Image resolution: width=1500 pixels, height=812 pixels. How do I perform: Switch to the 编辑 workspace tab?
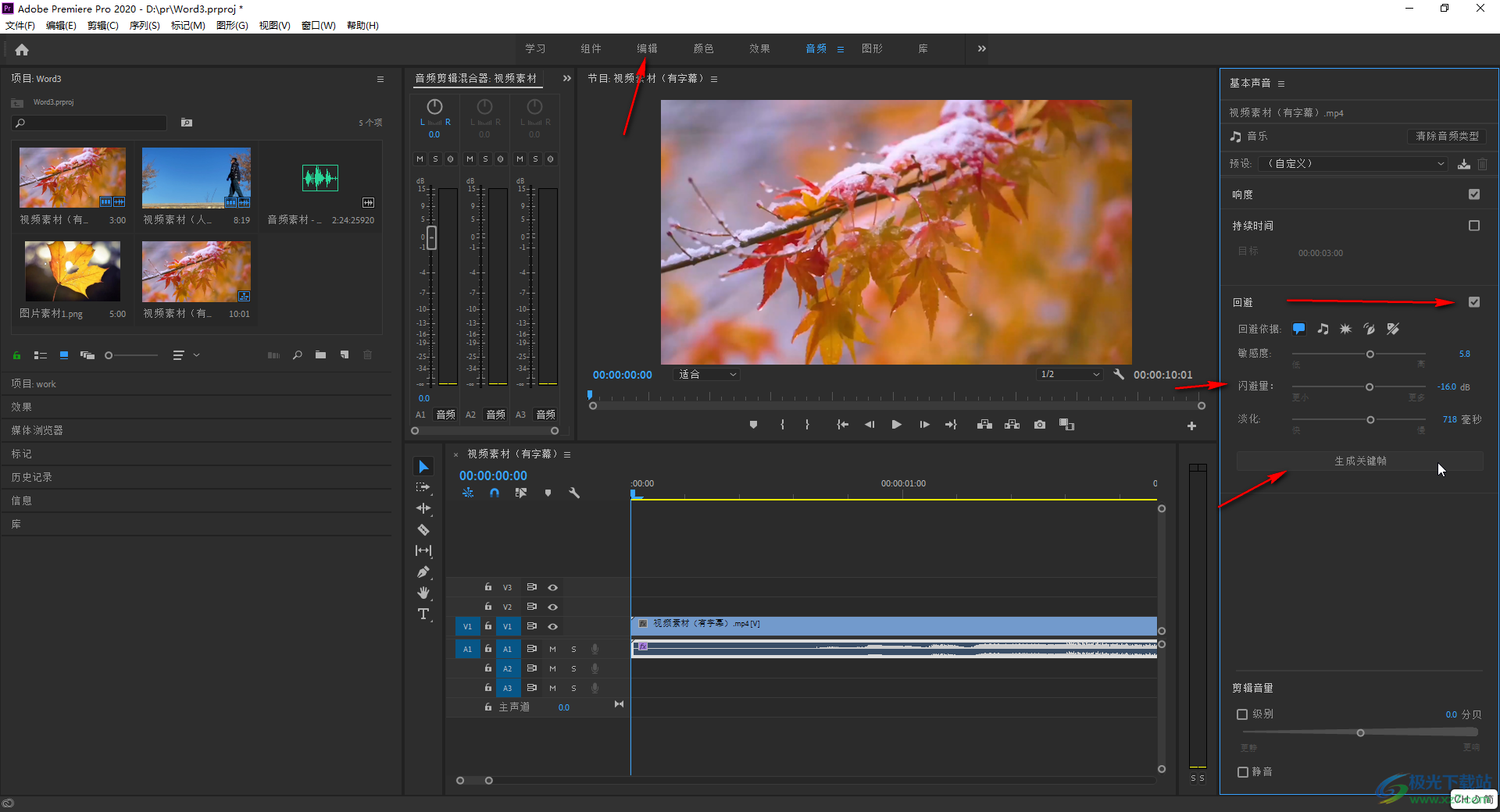point(647,48)
